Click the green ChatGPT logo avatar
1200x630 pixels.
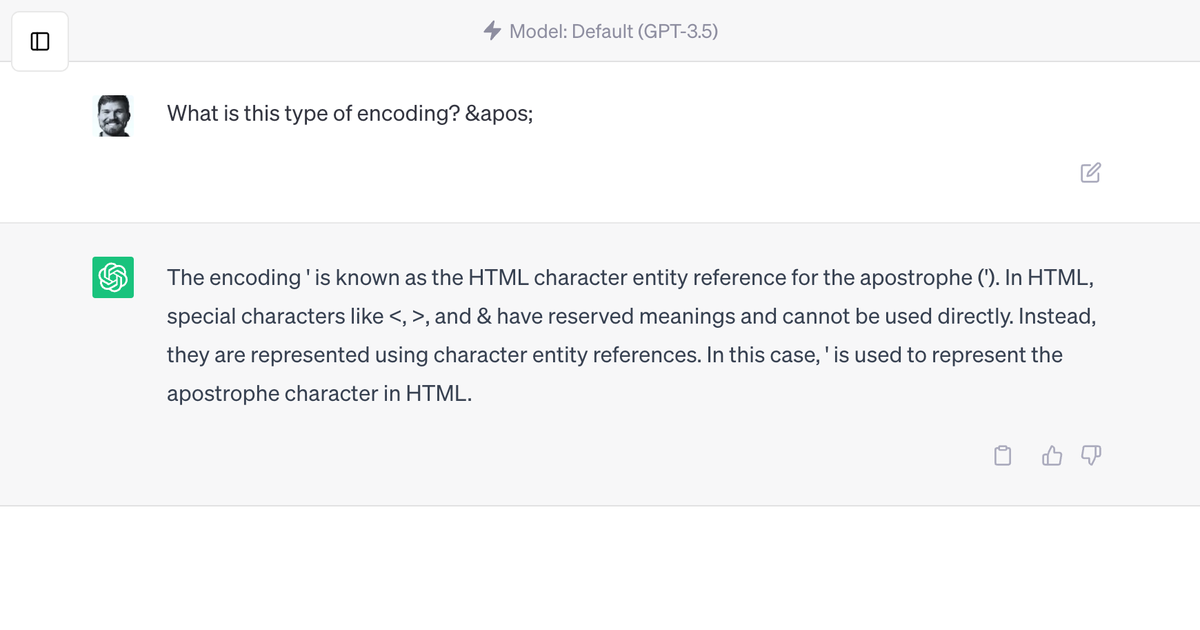click(x=113, y=277)
